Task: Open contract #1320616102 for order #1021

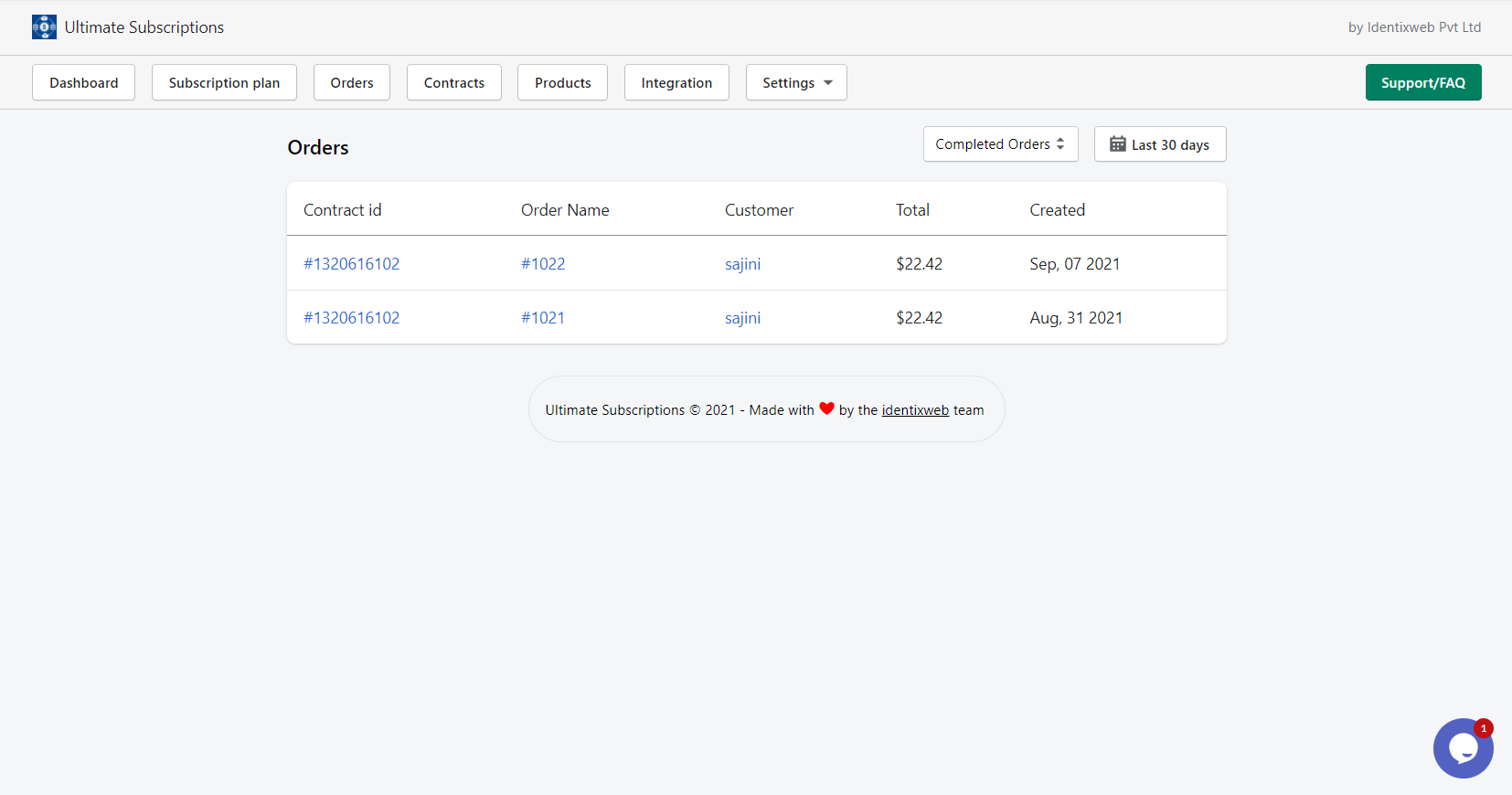Action: coord(351,318)
